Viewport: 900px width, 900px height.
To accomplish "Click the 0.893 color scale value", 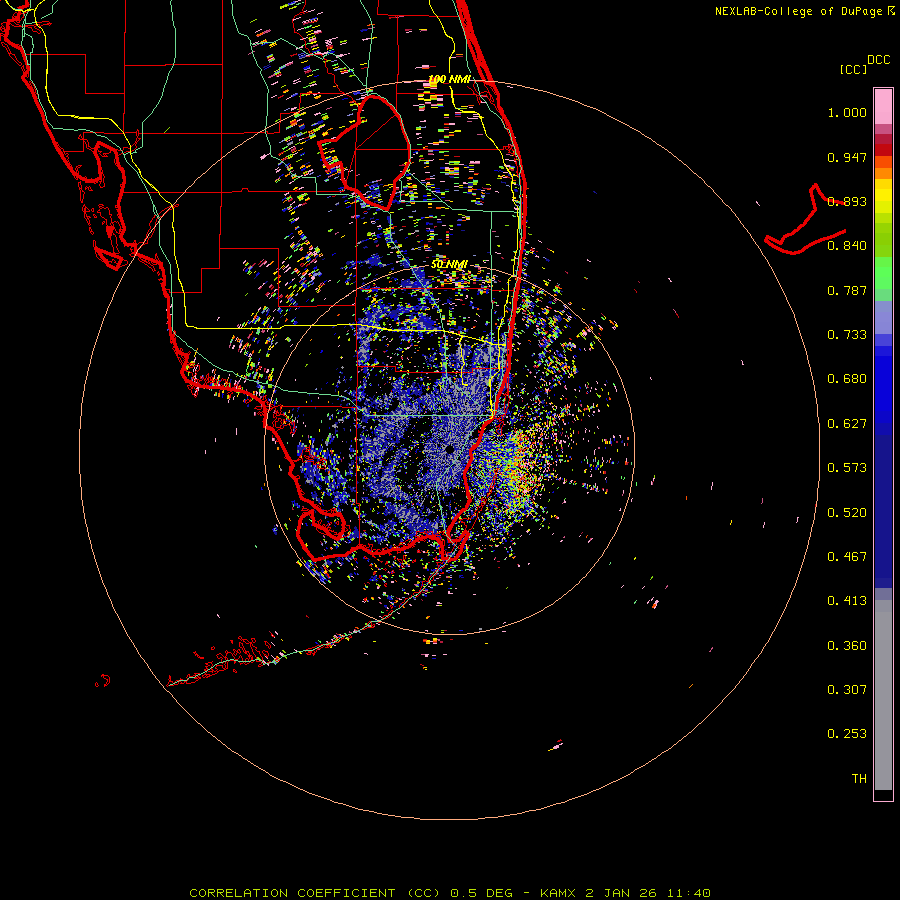I will coord(847,201).
